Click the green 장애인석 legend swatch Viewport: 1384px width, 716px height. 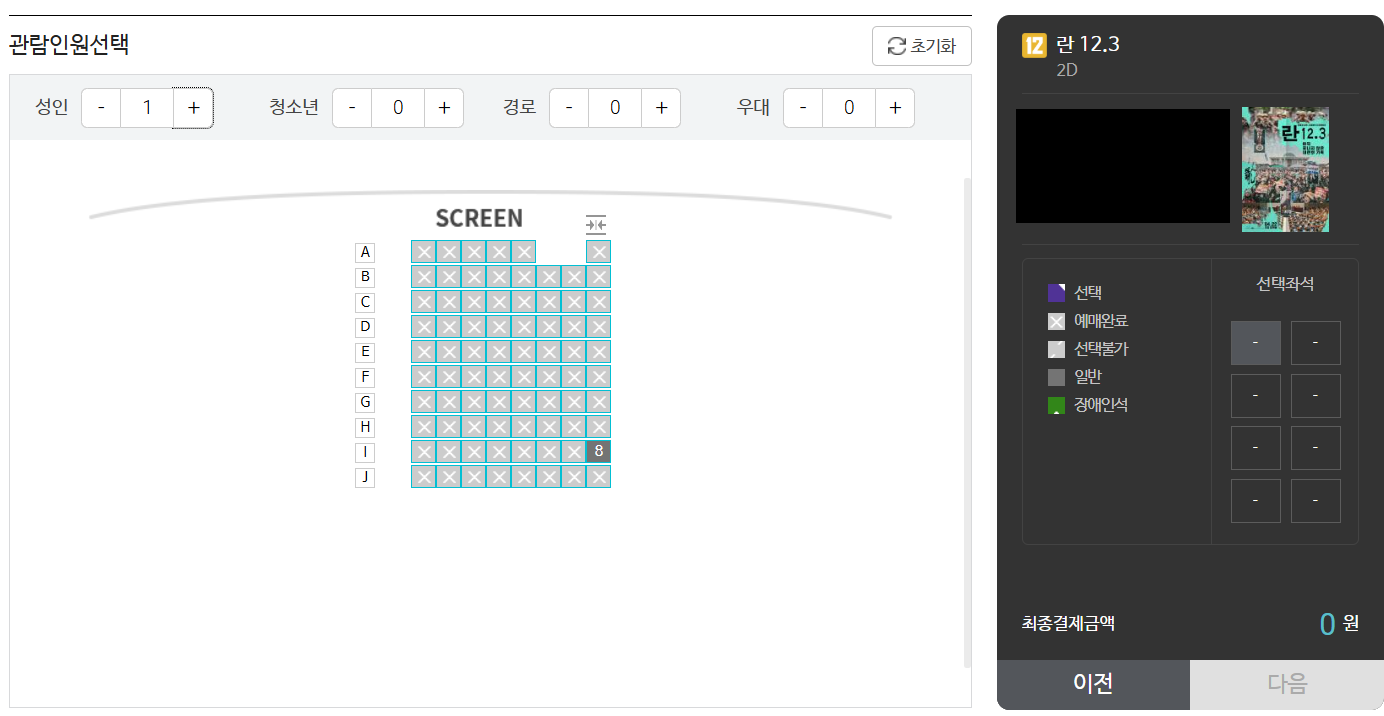[x=1056, y=405]
